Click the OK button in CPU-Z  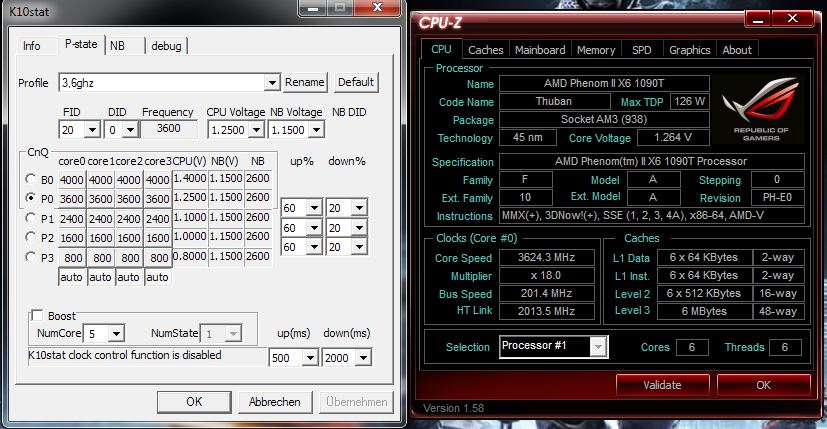coord(763,385)
